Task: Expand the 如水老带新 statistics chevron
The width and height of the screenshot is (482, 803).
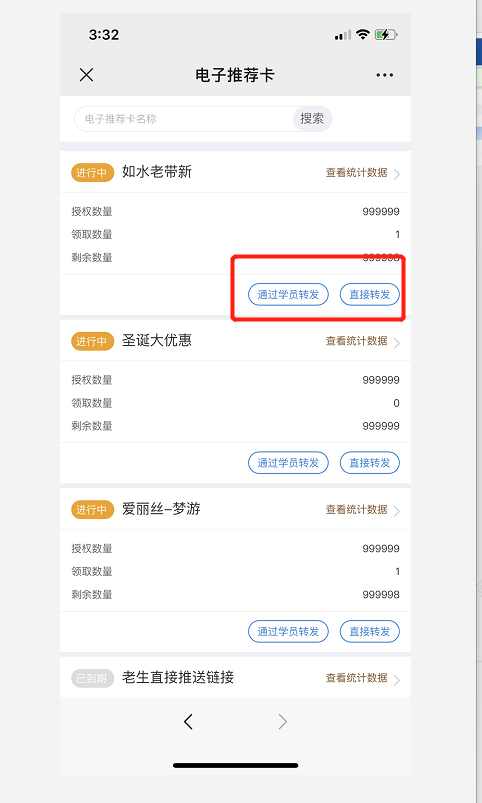Action: click(397, 174)
